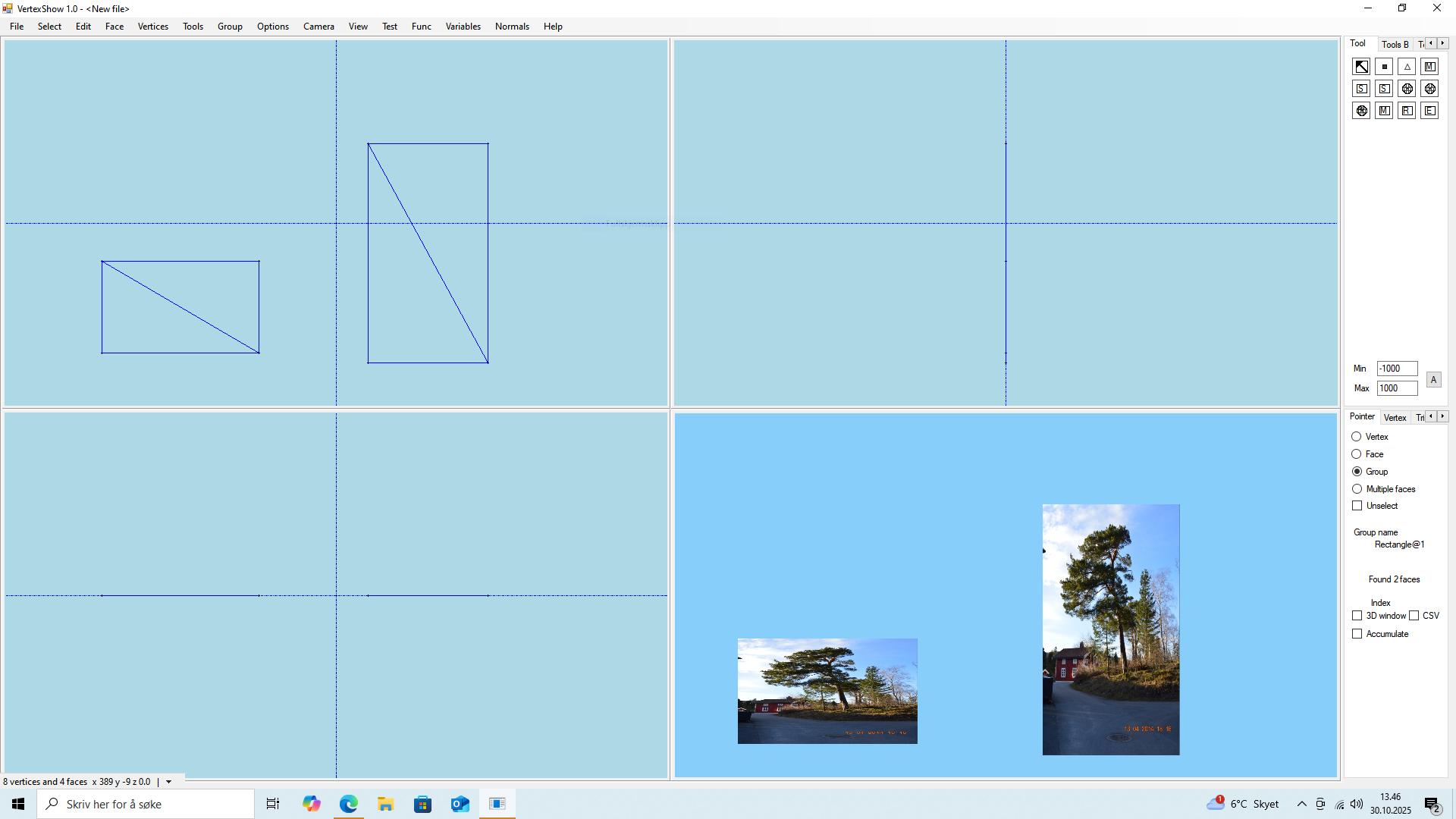
Task: Click the Max value input field
Action: 1397,388
